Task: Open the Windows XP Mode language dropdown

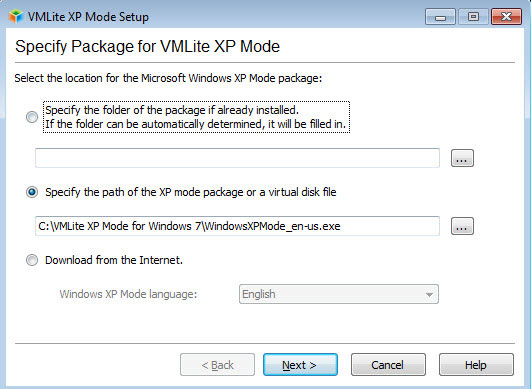Action: coord(339,294)
